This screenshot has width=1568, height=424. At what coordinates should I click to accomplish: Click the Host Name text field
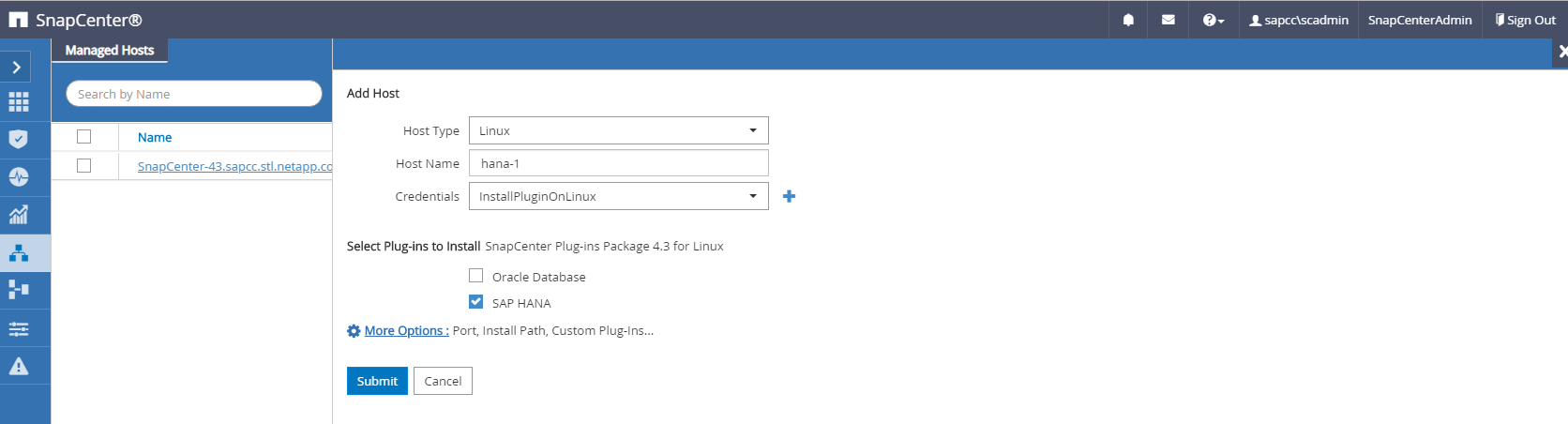tap(618, 163)
